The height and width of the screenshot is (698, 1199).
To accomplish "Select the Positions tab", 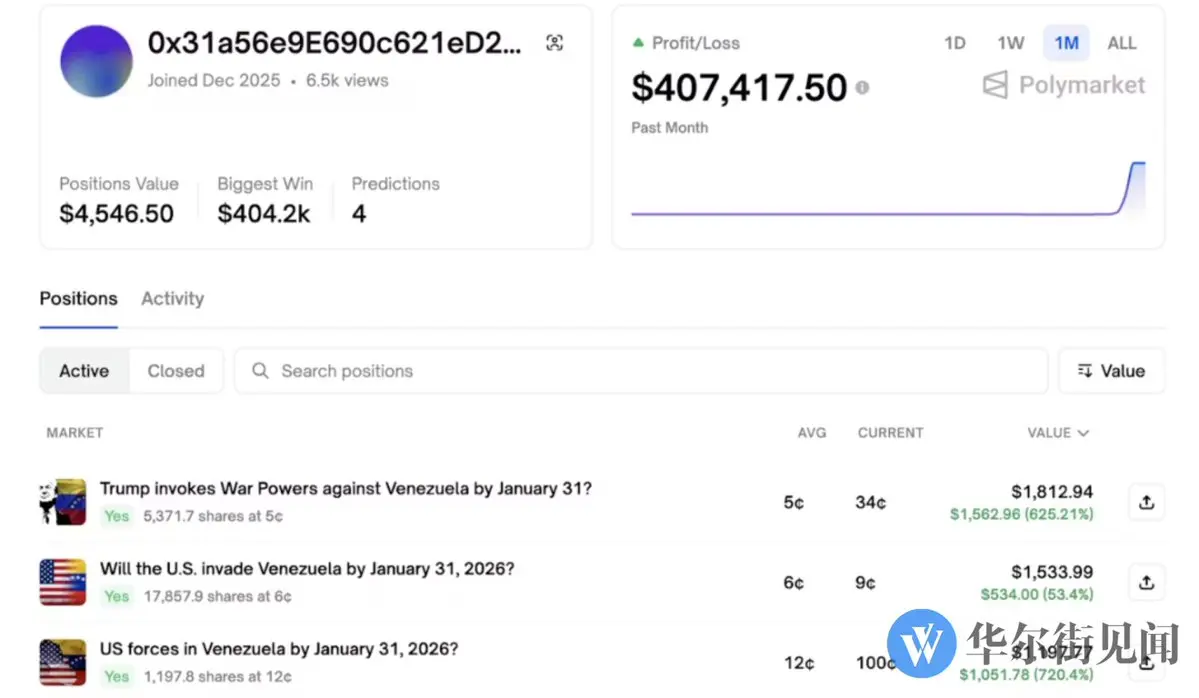I will pos(78,298).
